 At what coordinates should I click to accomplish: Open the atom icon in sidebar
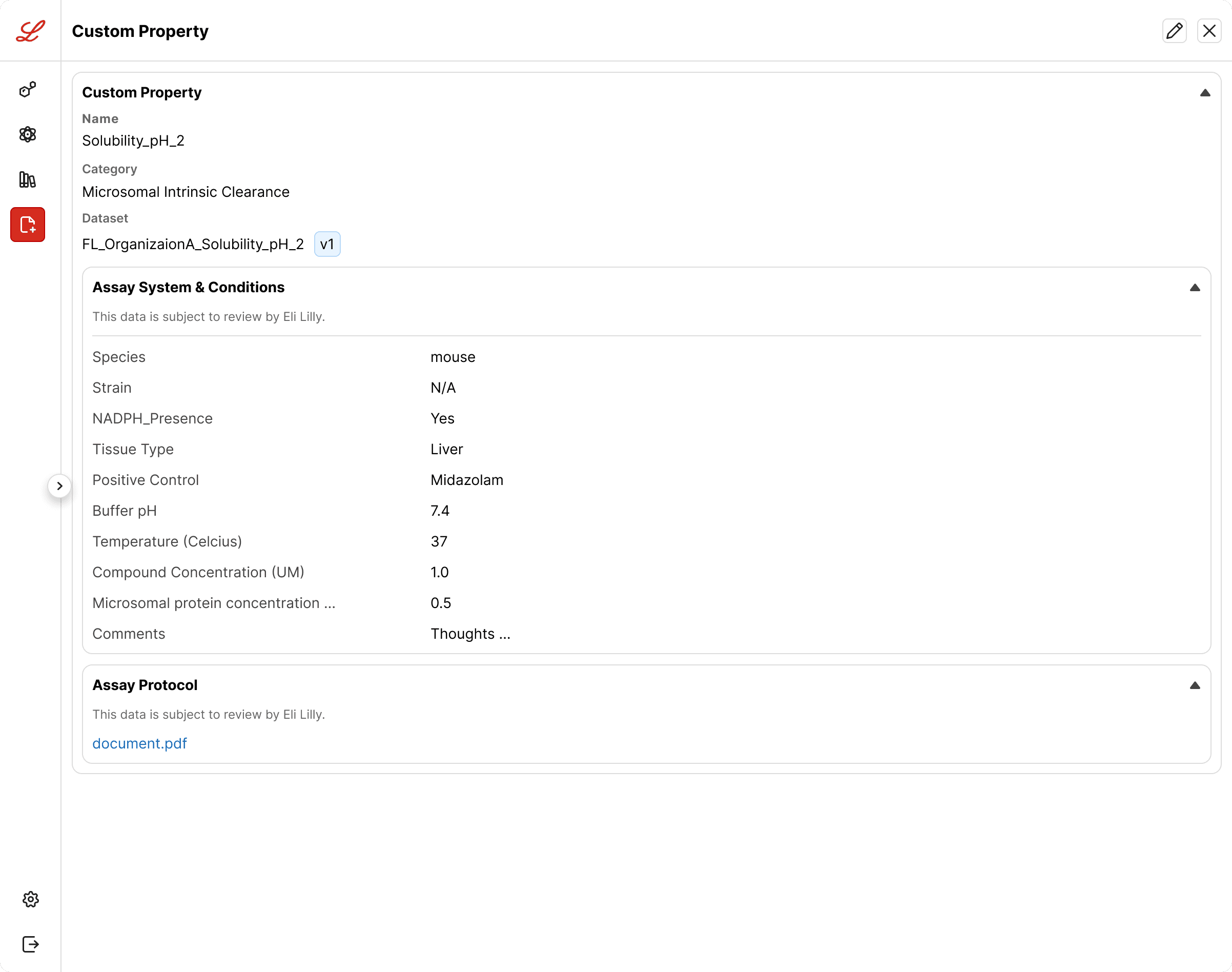pos(28,134)
